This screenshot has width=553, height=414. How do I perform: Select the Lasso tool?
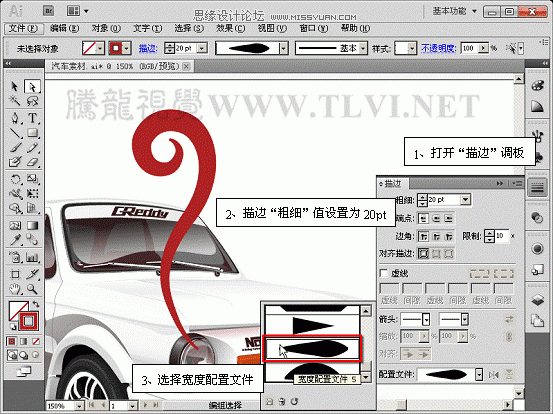coord(32,101)
